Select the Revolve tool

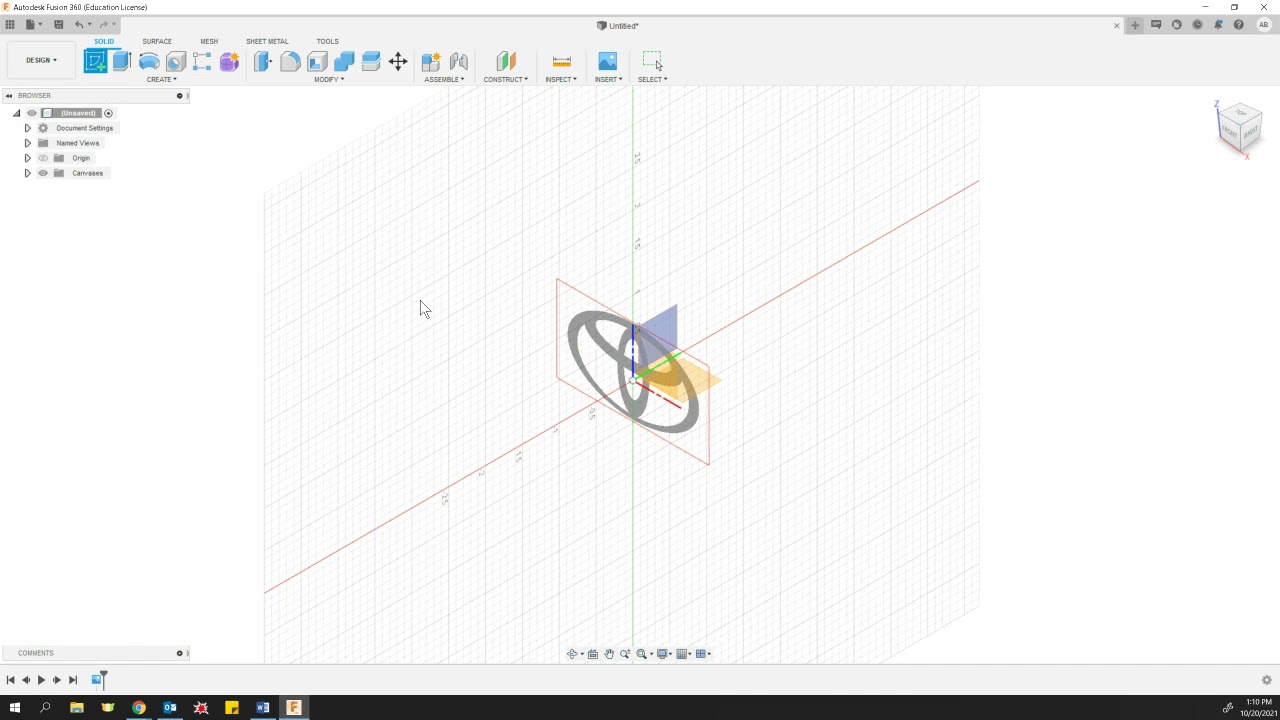coord(149,61)
